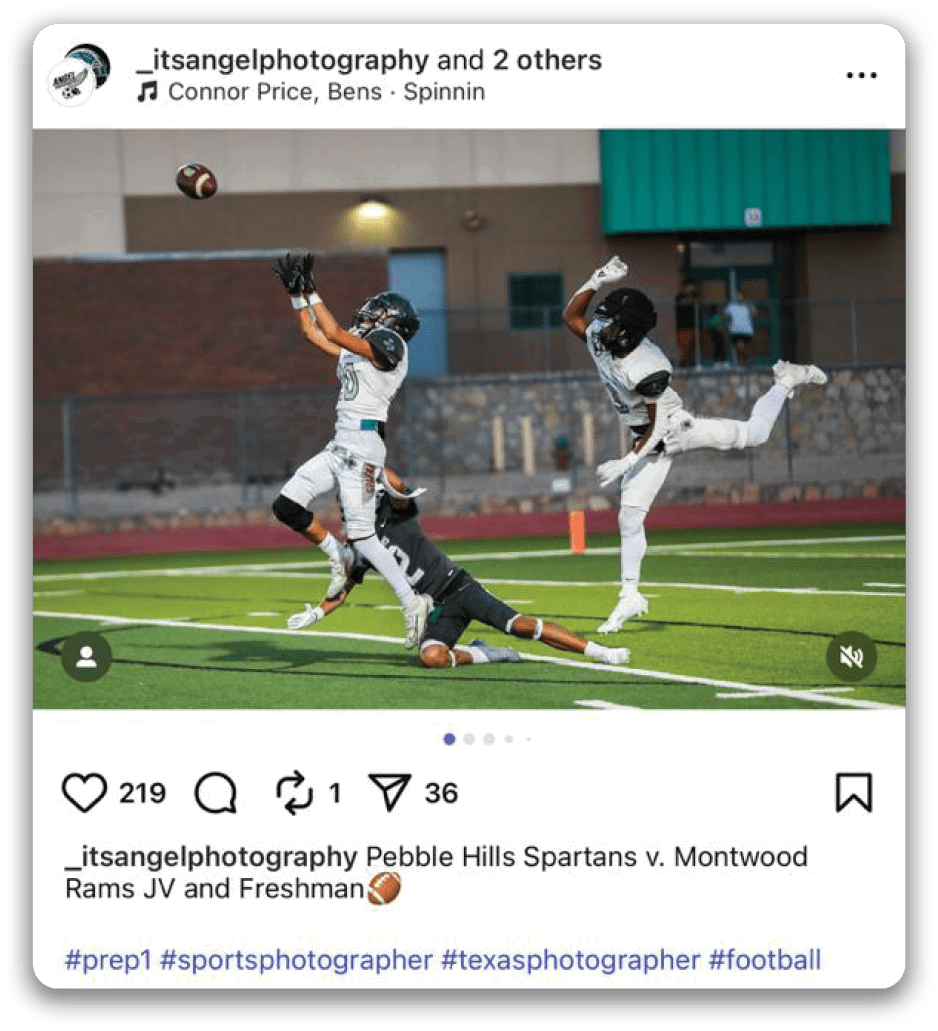Screen dimensions: 938x1031
Task: Unmute audio with the speaker icon
Action: 851,656
